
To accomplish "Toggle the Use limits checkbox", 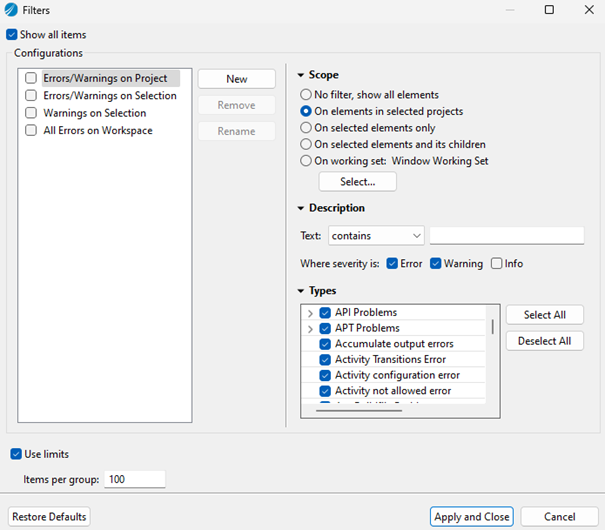I will click(16, 454).
